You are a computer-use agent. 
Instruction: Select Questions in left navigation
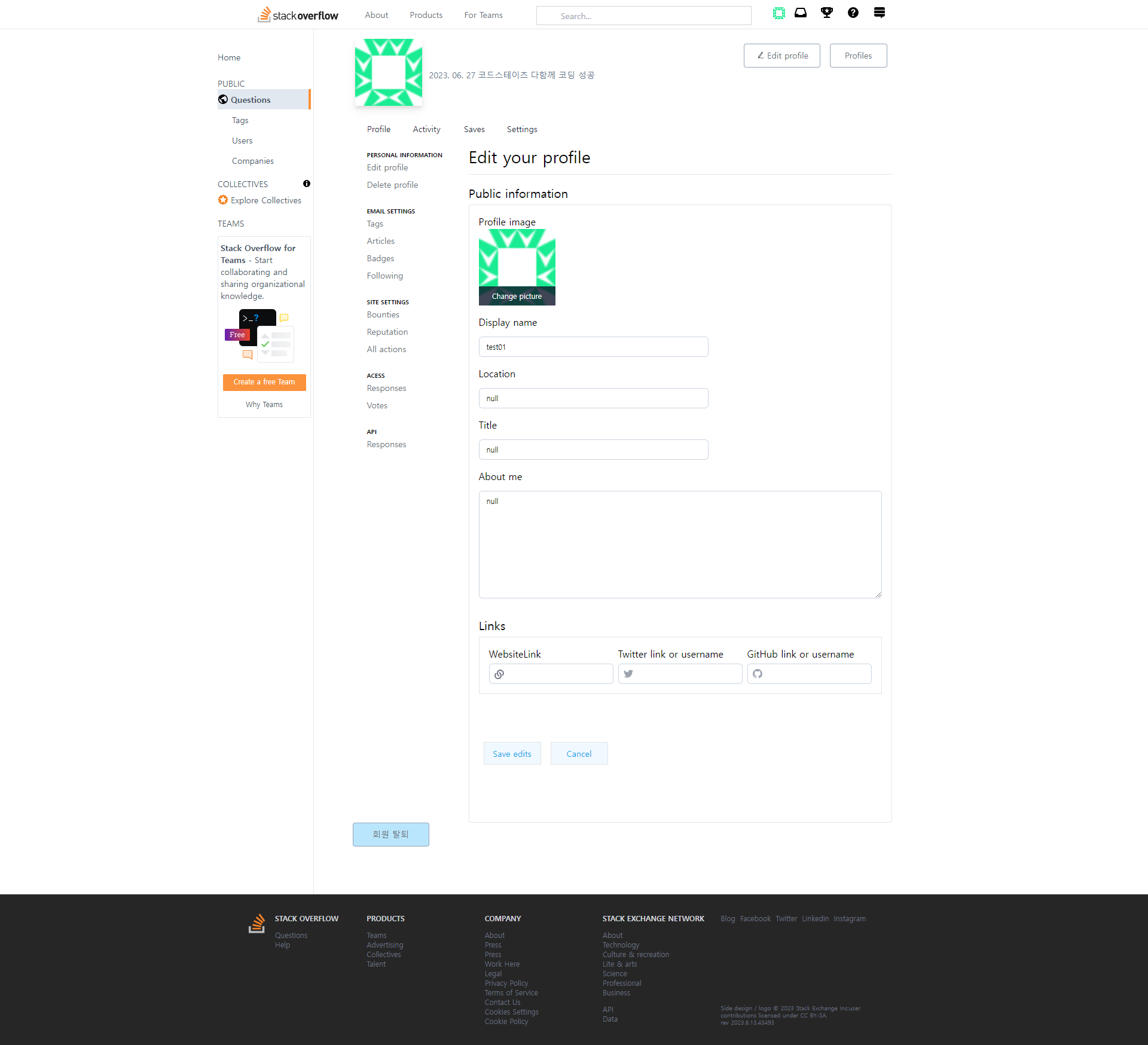(x=251, y=100)
